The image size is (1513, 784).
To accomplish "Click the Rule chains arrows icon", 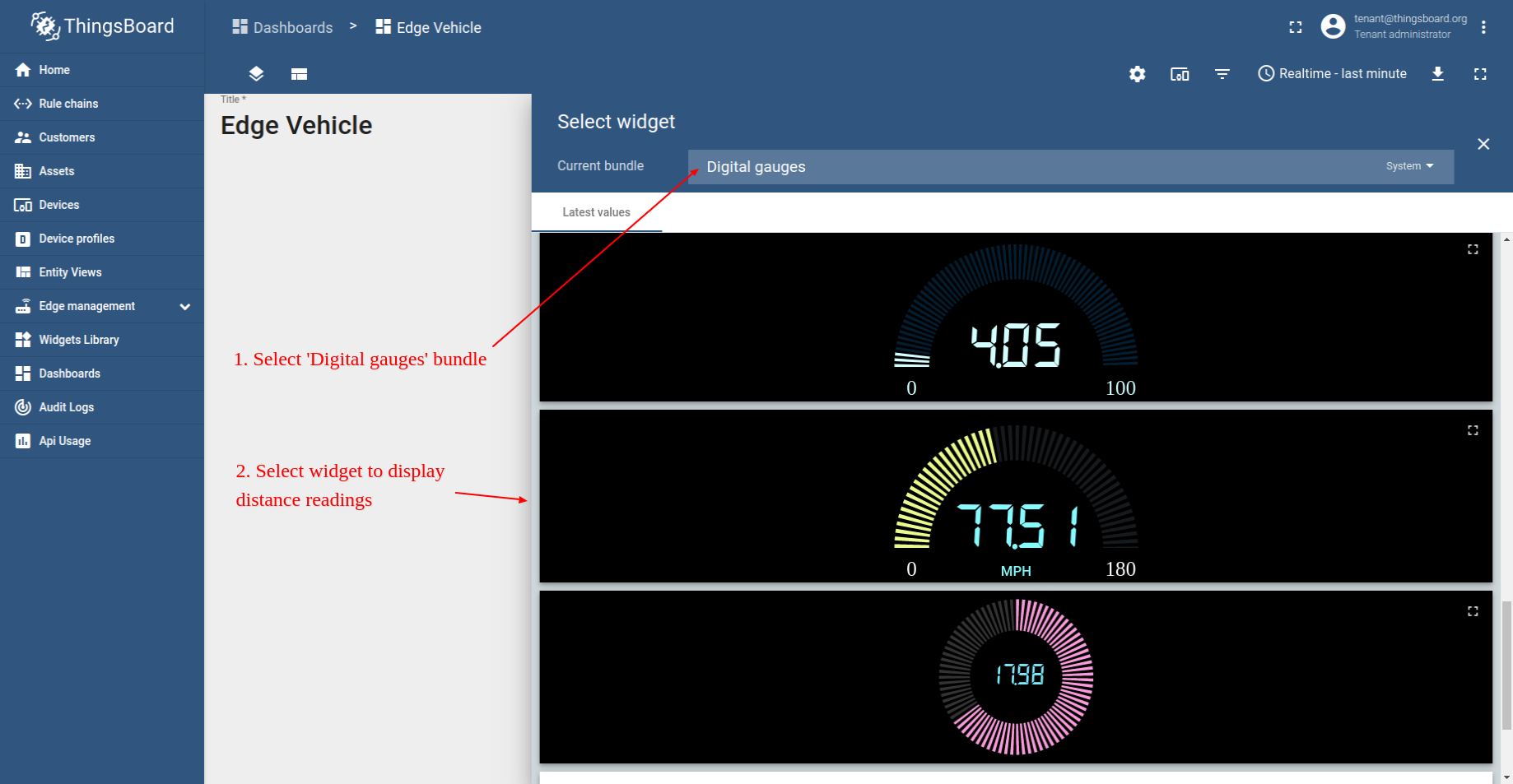I will coord(23,104).
